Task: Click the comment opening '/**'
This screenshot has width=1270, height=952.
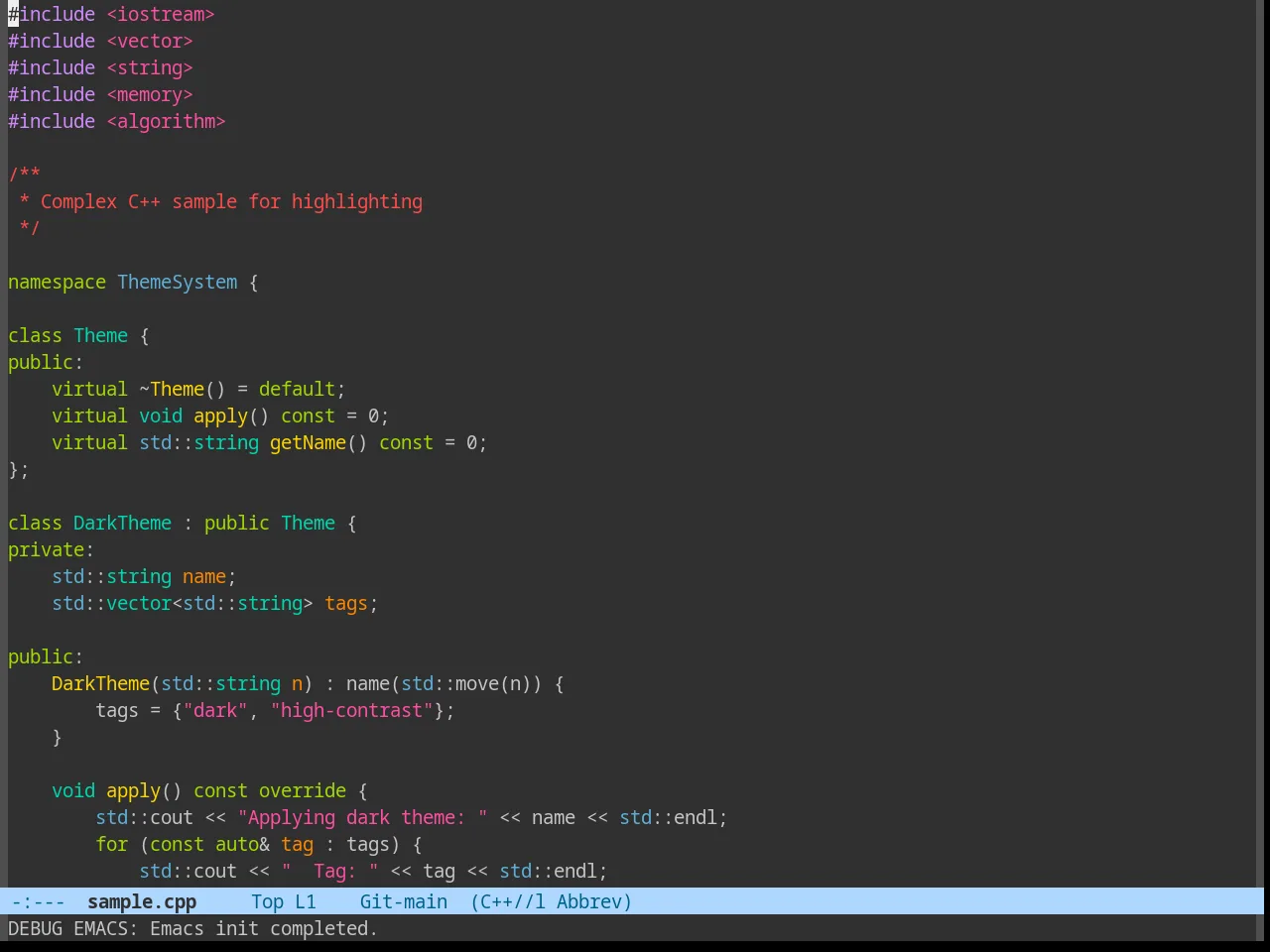Action: click(24, 175)
